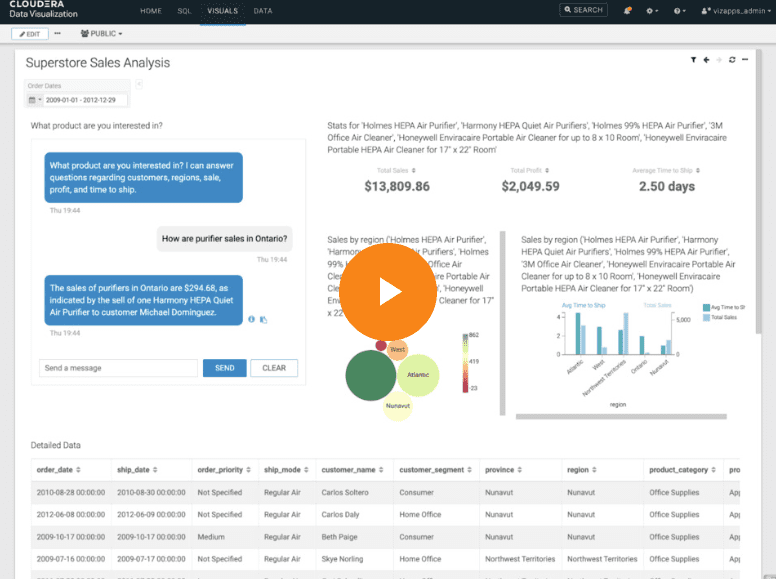Play the video with orange play button
The image size is (776, 579).
tap(388, 291)
